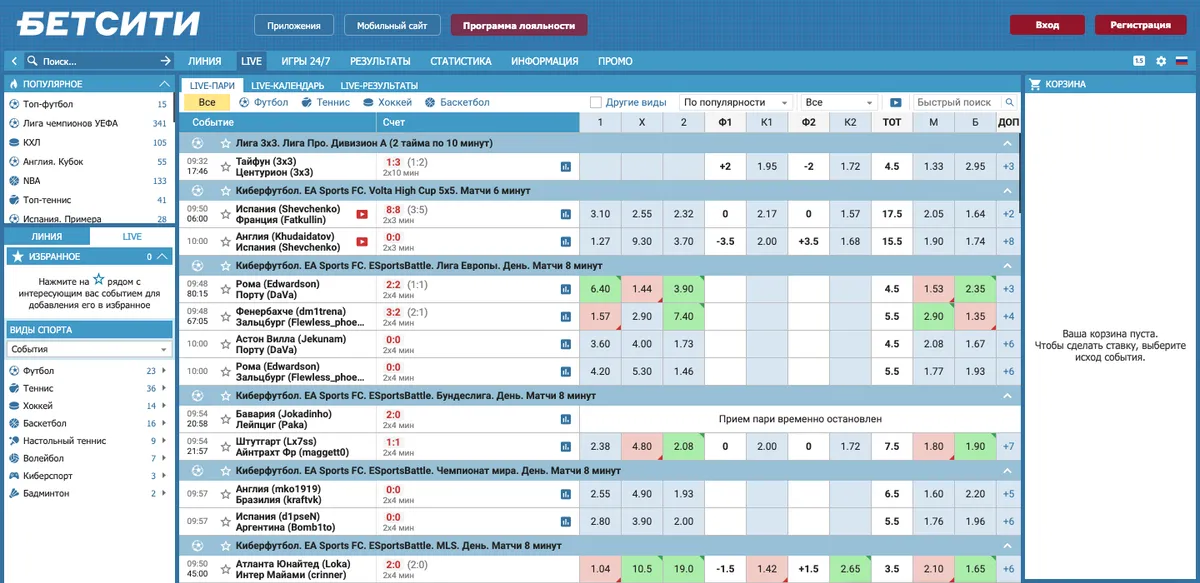Image resolution: width=1200 pixels, height=583 pixels.
Task: Open statistics icon for Англия (mko1919) match
Action: pos(566,494)
